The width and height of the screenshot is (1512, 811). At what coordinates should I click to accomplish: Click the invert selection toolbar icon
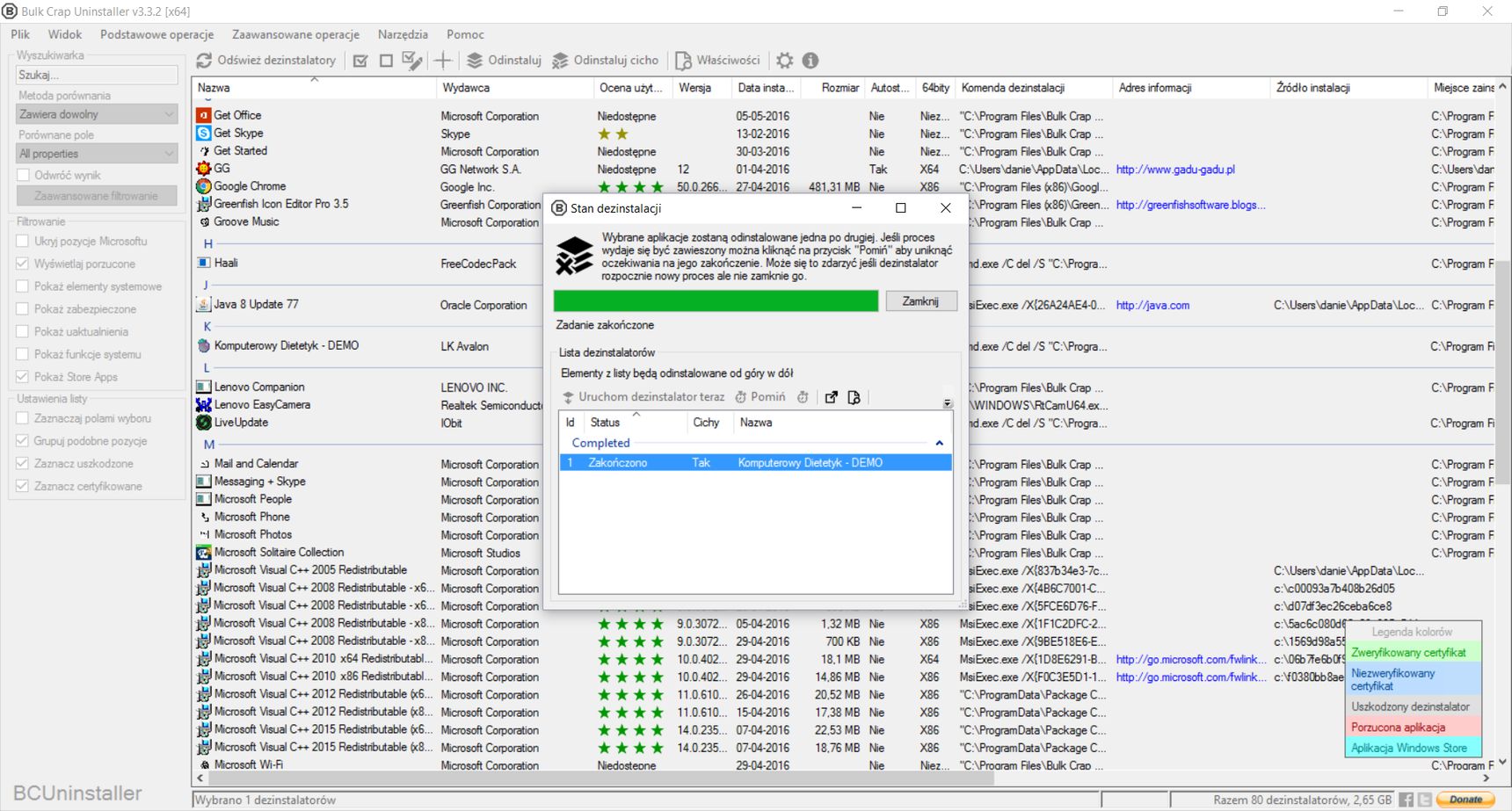[412, 61]
